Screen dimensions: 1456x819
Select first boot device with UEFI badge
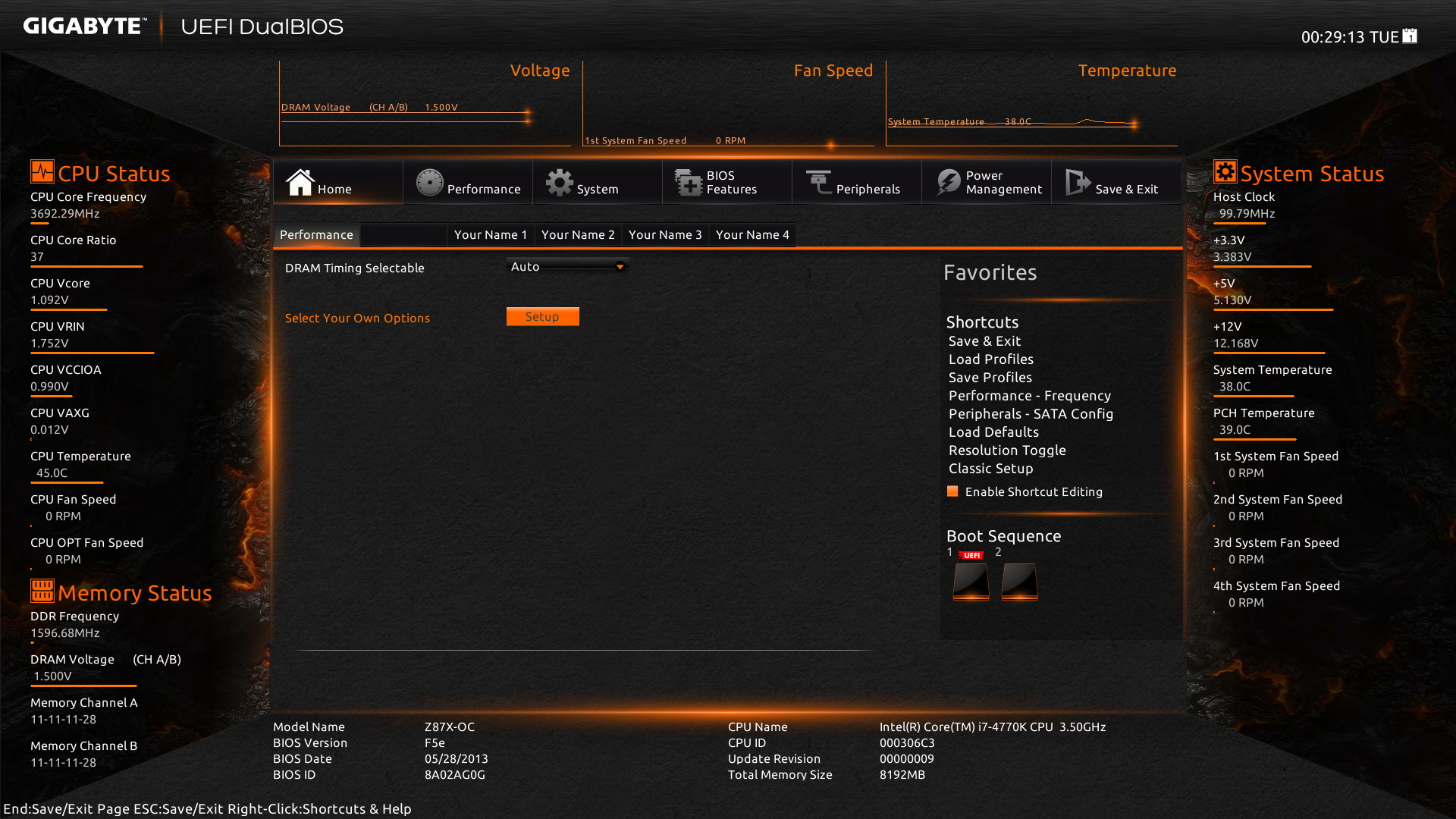point(971,581)
